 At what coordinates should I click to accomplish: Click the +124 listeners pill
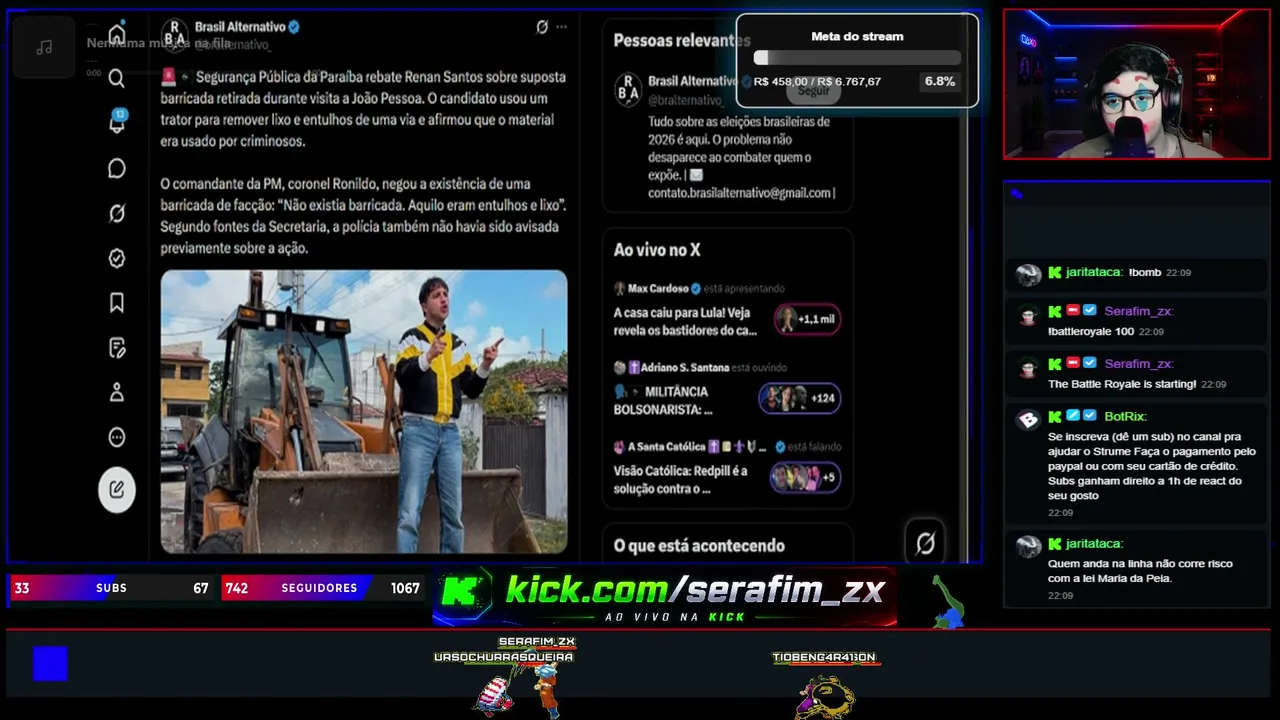[x=800, y=398]
